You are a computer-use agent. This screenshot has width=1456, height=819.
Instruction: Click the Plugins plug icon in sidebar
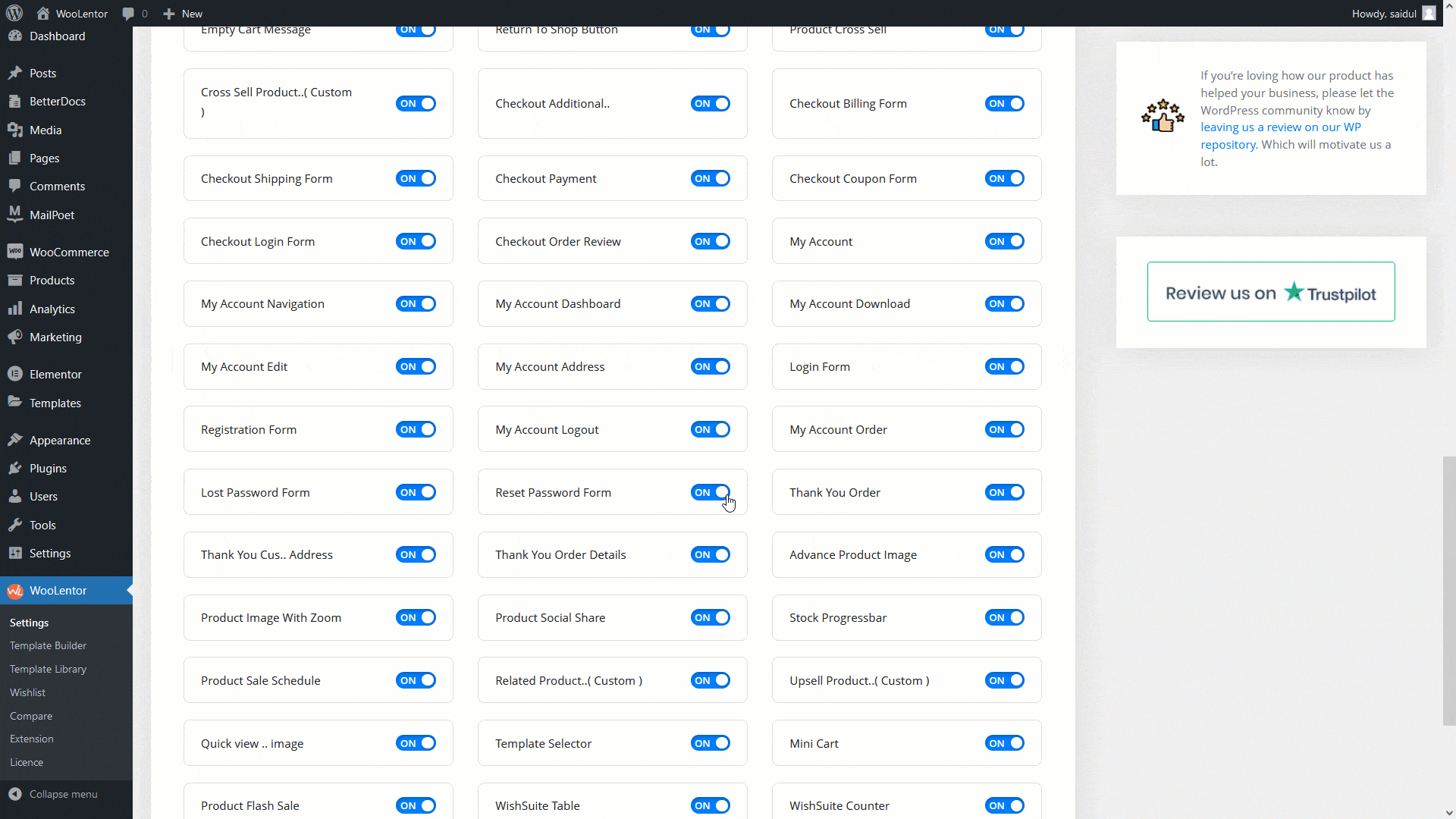coord(15,468)
